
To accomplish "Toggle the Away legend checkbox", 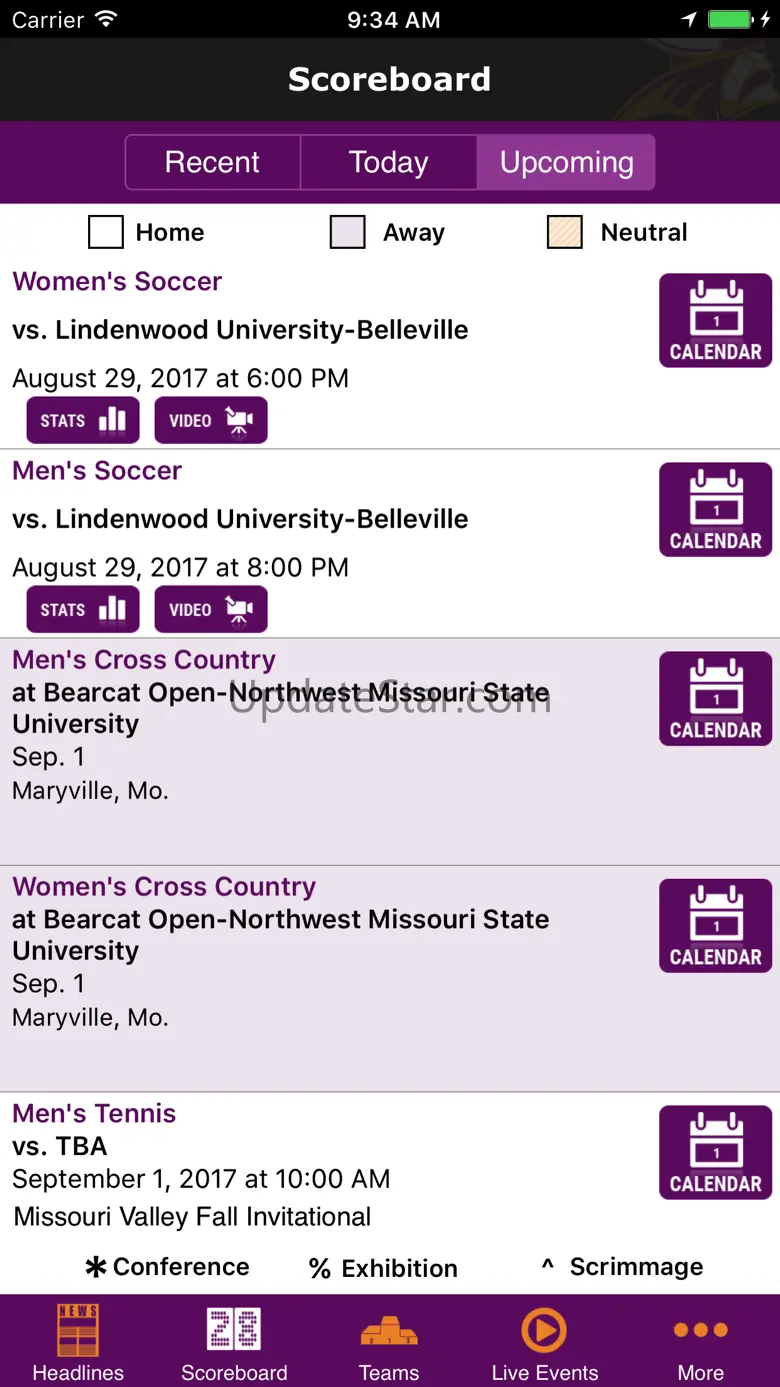I will 347,232.
